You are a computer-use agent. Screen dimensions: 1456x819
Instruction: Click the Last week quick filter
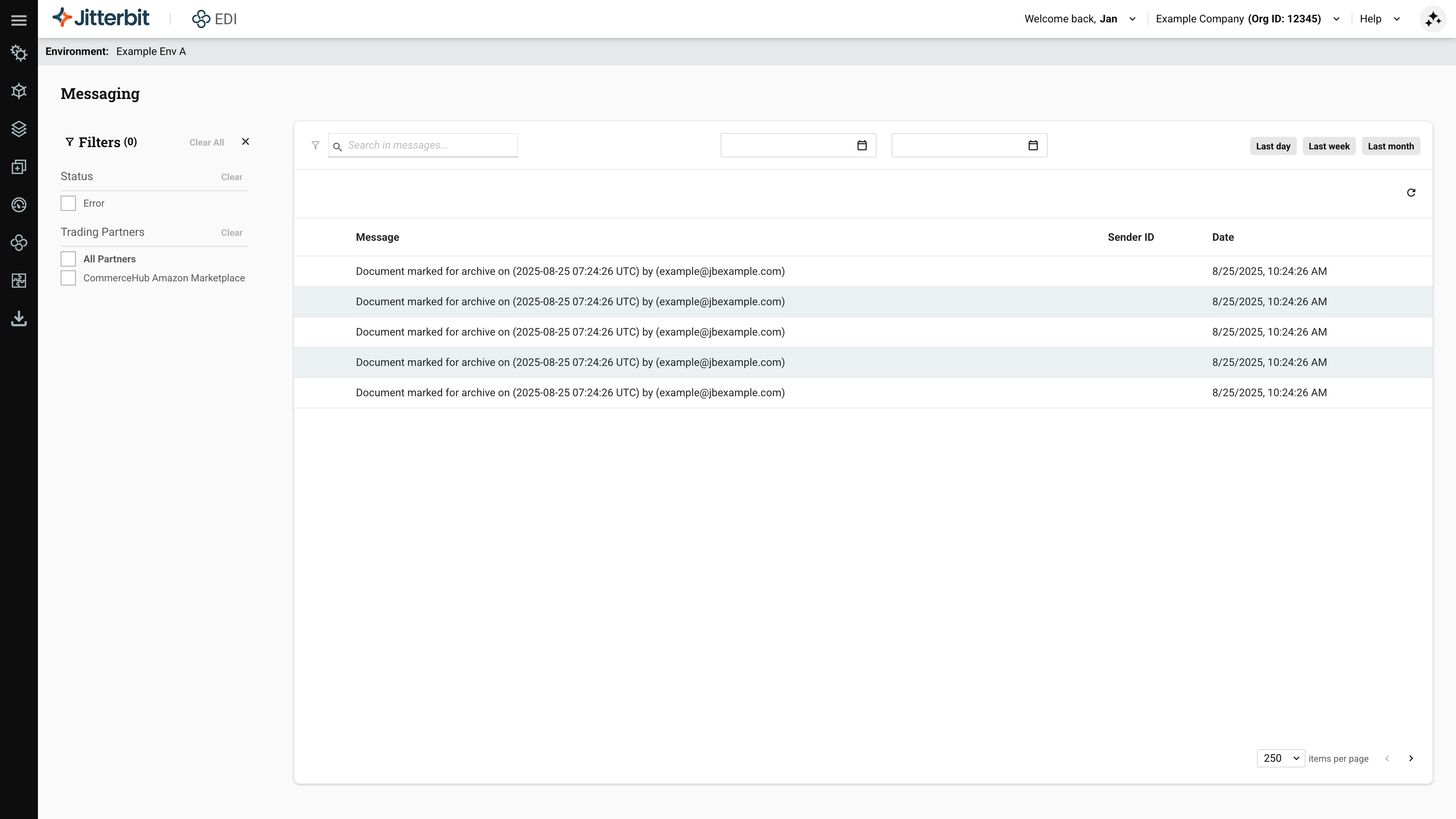[1328, 146]
